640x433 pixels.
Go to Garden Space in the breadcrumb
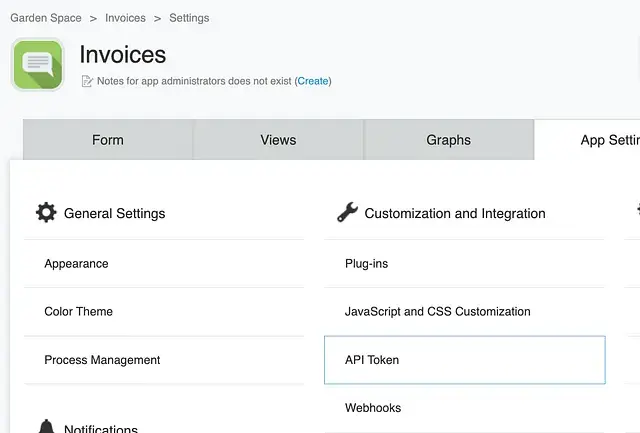pos(46,18)
